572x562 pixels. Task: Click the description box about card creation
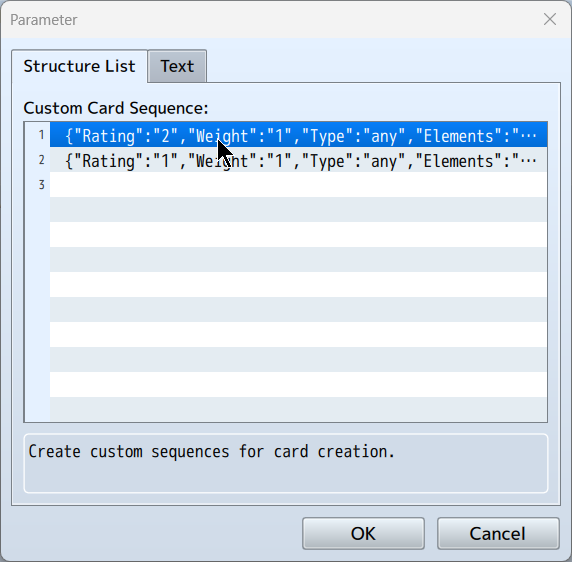click(x=286, y=463)
